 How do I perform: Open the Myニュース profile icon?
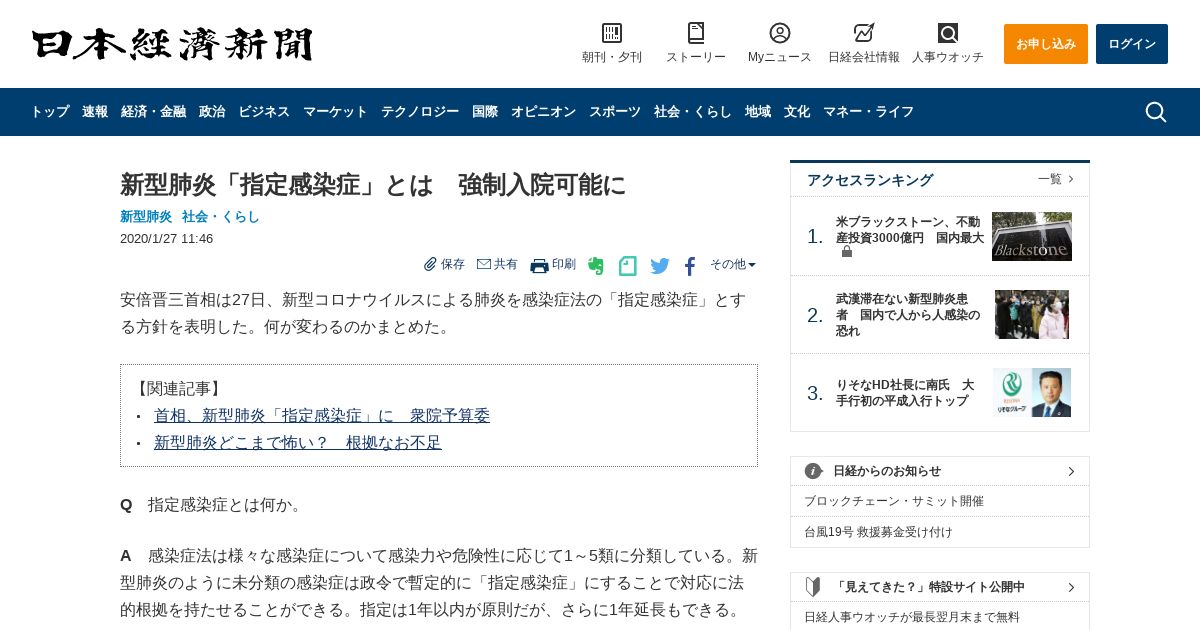pos(780,33)
